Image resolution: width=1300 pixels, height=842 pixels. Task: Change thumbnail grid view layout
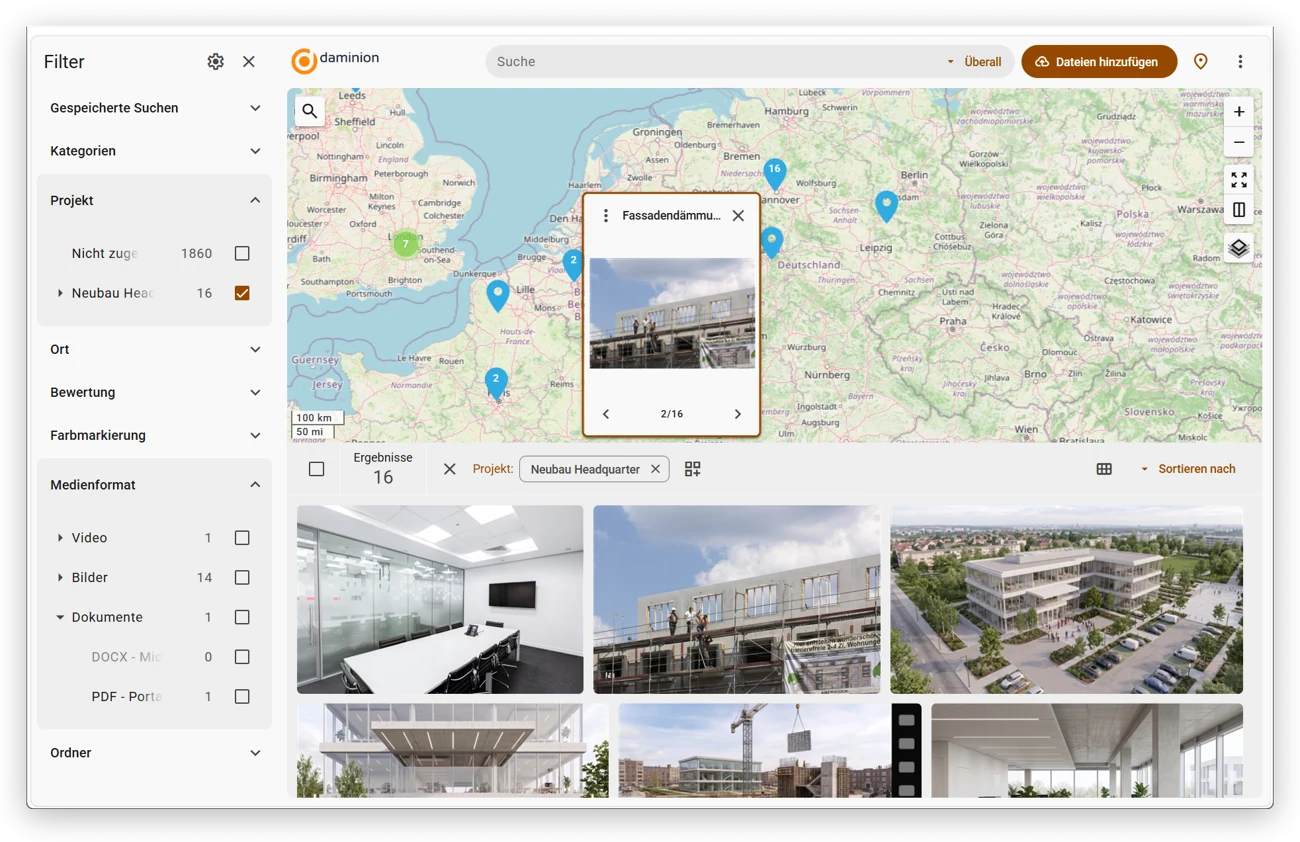pyautogui.click(x=1104, y=469)
